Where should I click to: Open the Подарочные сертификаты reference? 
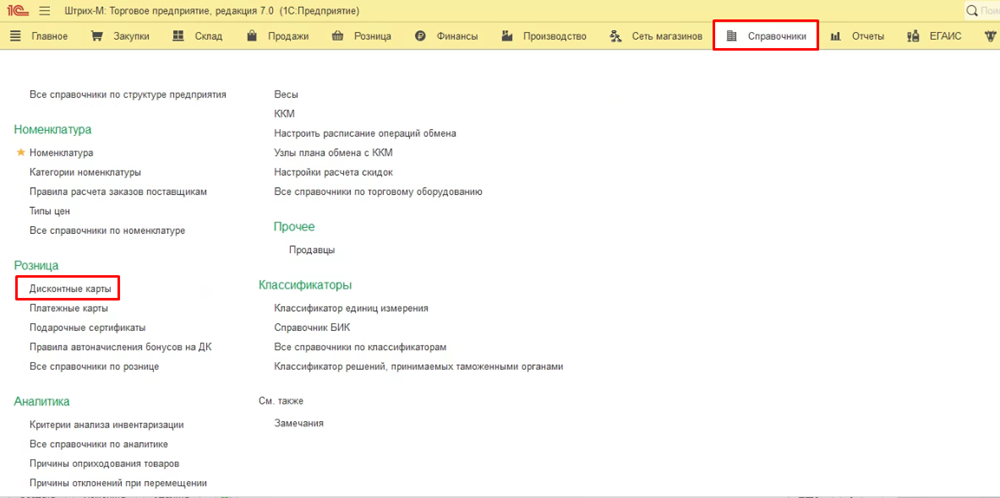87,327
